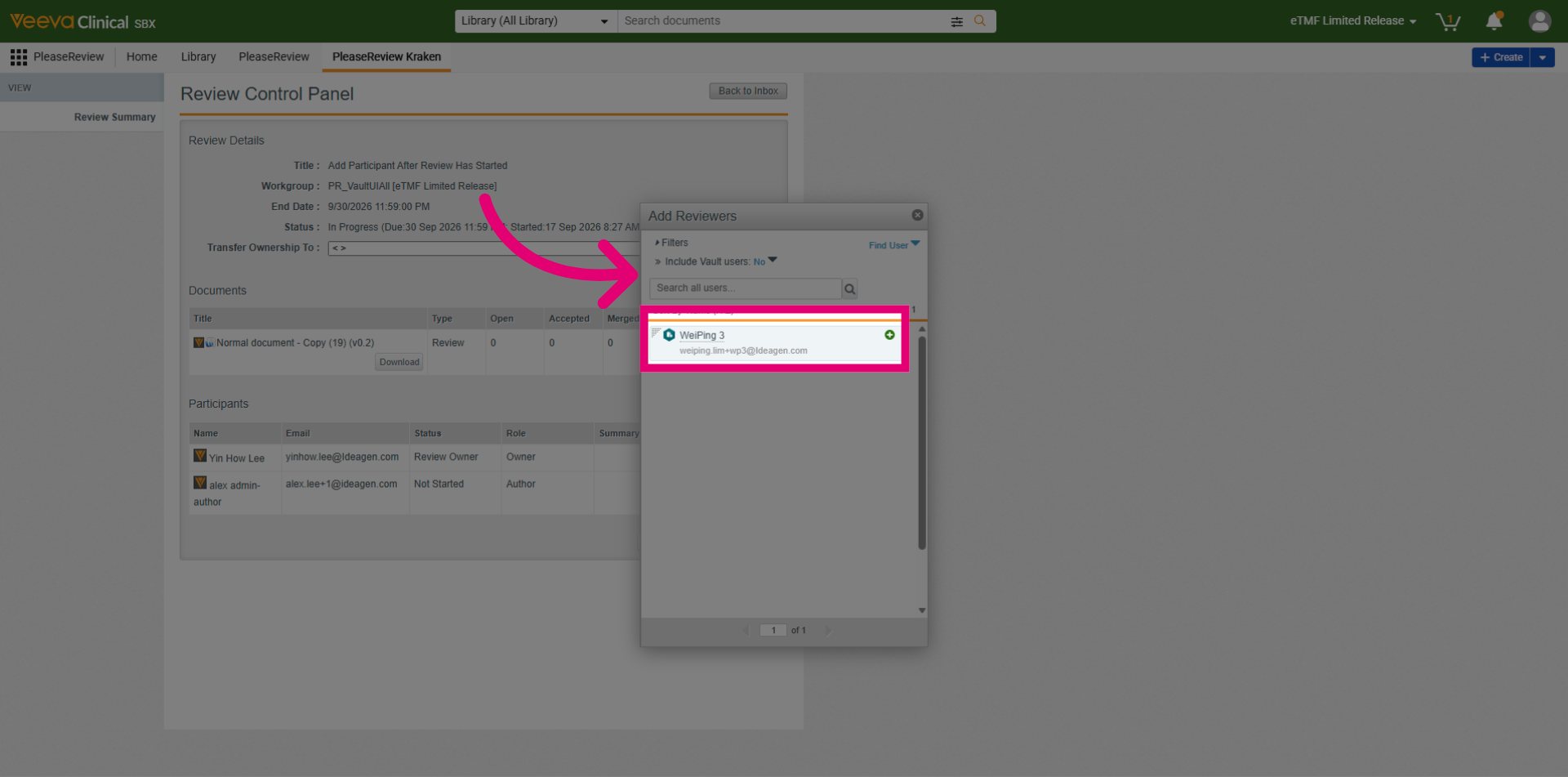Open Review Summary in the sidebar
The width and height of the screenshot is (1568, 777).
(x=114, y=118)
